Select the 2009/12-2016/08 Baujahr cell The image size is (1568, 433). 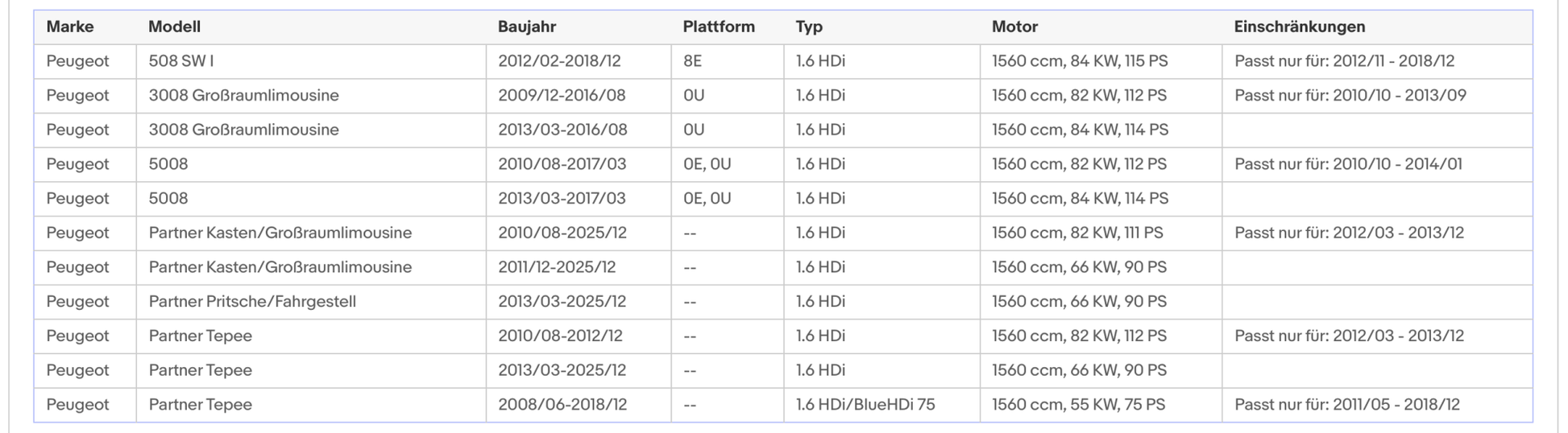[x=562, y=96]
